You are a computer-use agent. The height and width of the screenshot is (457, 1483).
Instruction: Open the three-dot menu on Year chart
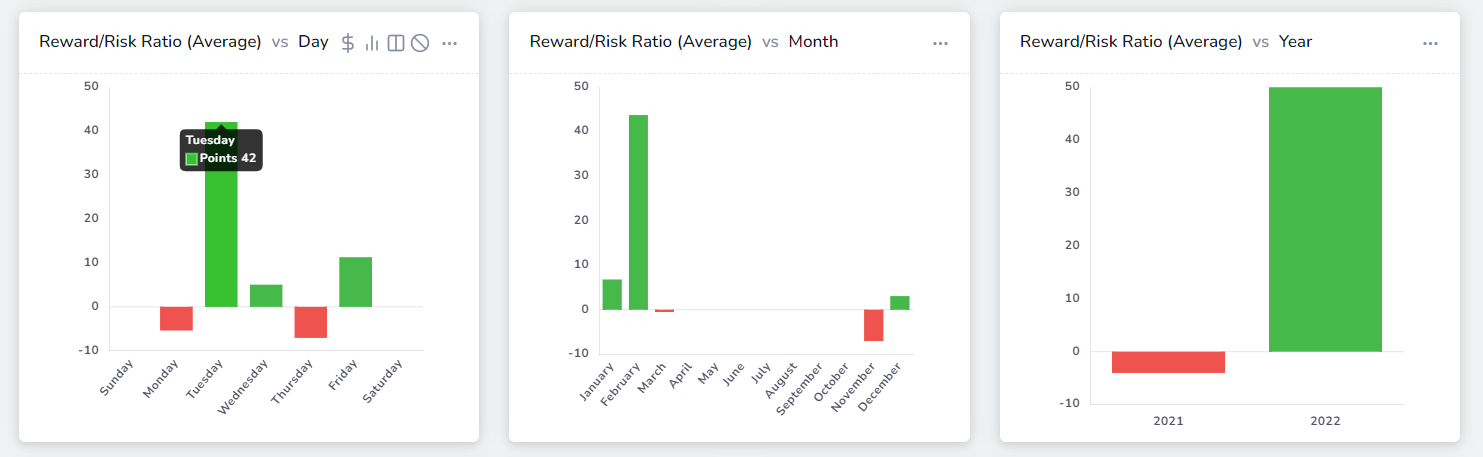click(x=1430, y=43)
